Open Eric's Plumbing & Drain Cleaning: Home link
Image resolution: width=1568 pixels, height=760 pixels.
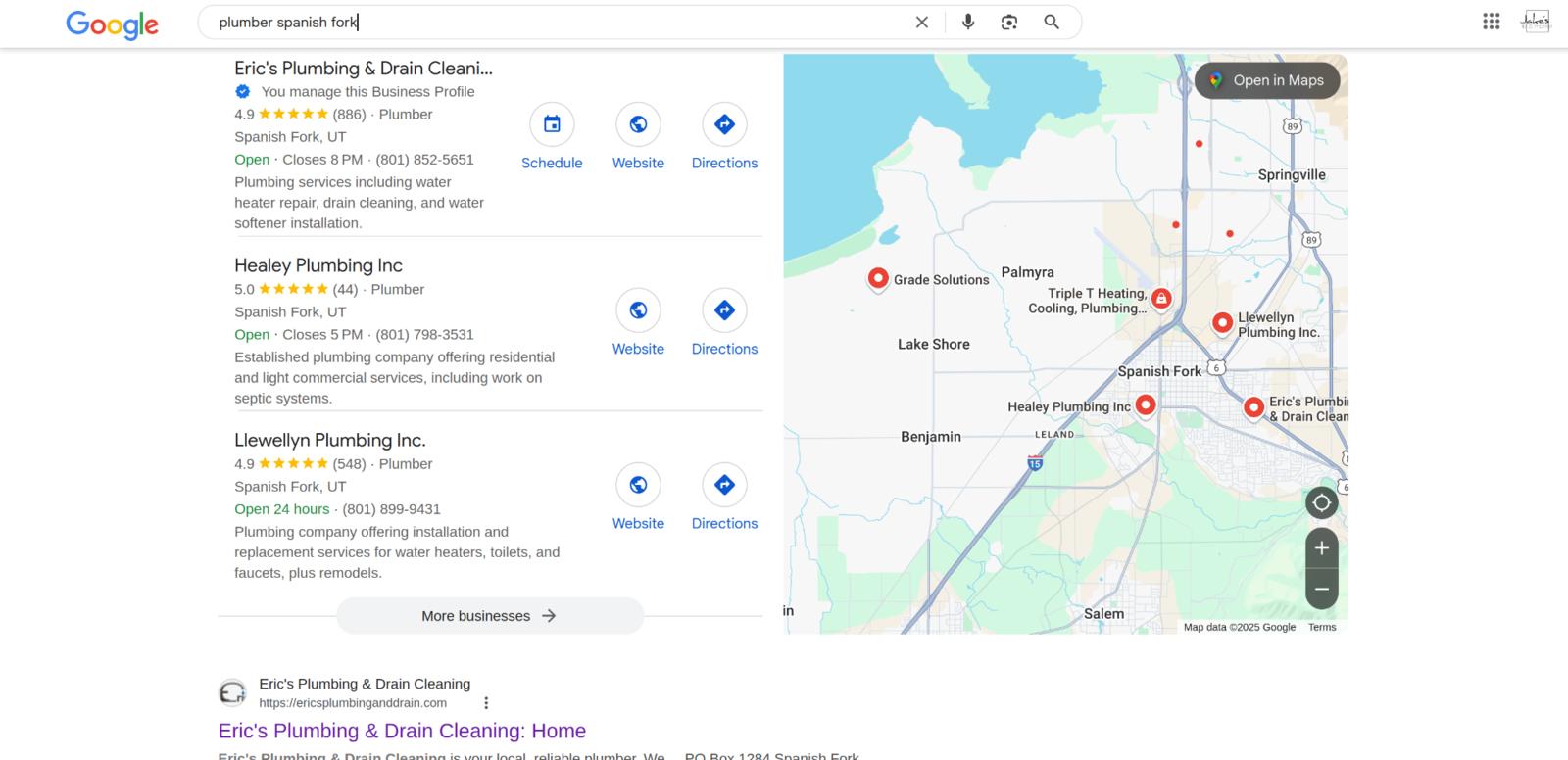pos(402,731)
